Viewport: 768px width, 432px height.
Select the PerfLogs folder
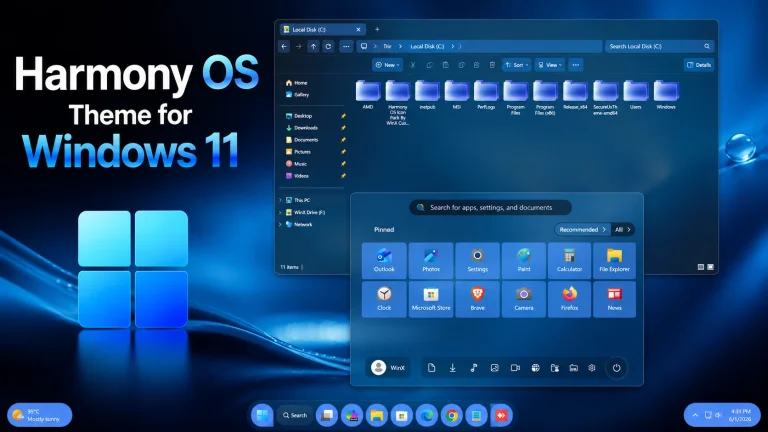click(486, 95)
